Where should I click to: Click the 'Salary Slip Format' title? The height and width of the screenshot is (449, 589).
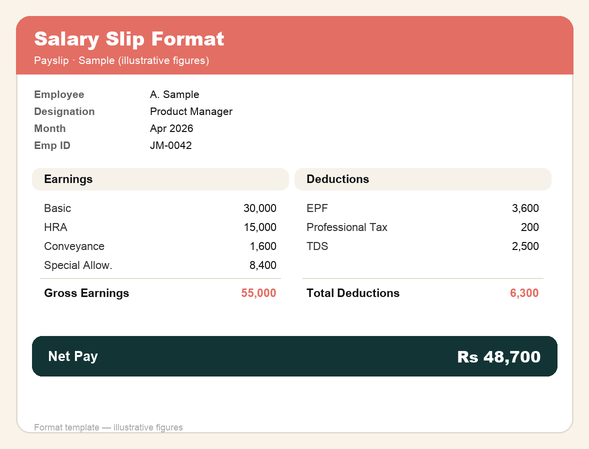click(129, 39)
